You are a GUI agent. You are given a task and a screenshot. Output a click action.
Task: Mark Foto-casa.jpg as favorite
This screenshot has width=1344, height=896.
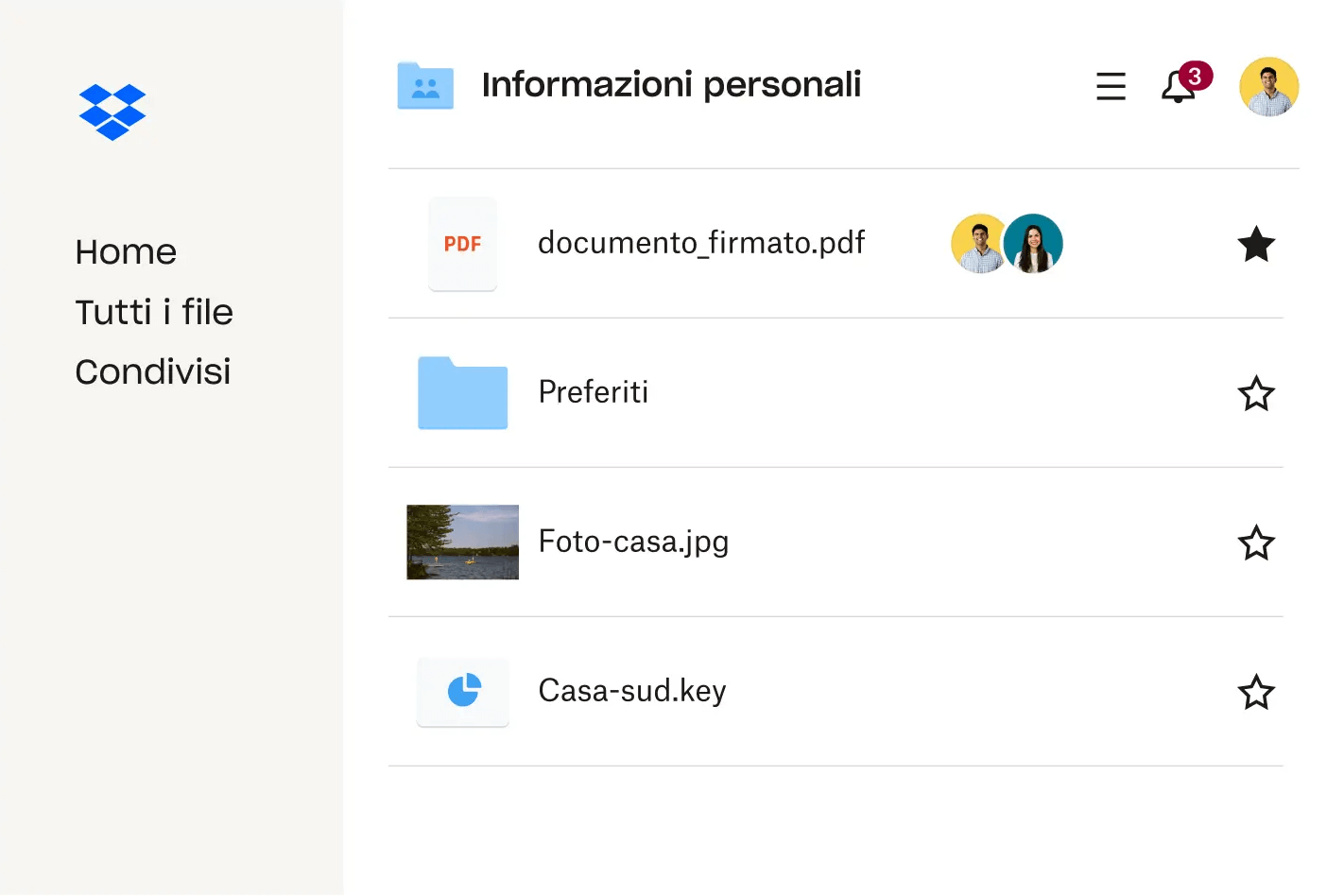1256,543
